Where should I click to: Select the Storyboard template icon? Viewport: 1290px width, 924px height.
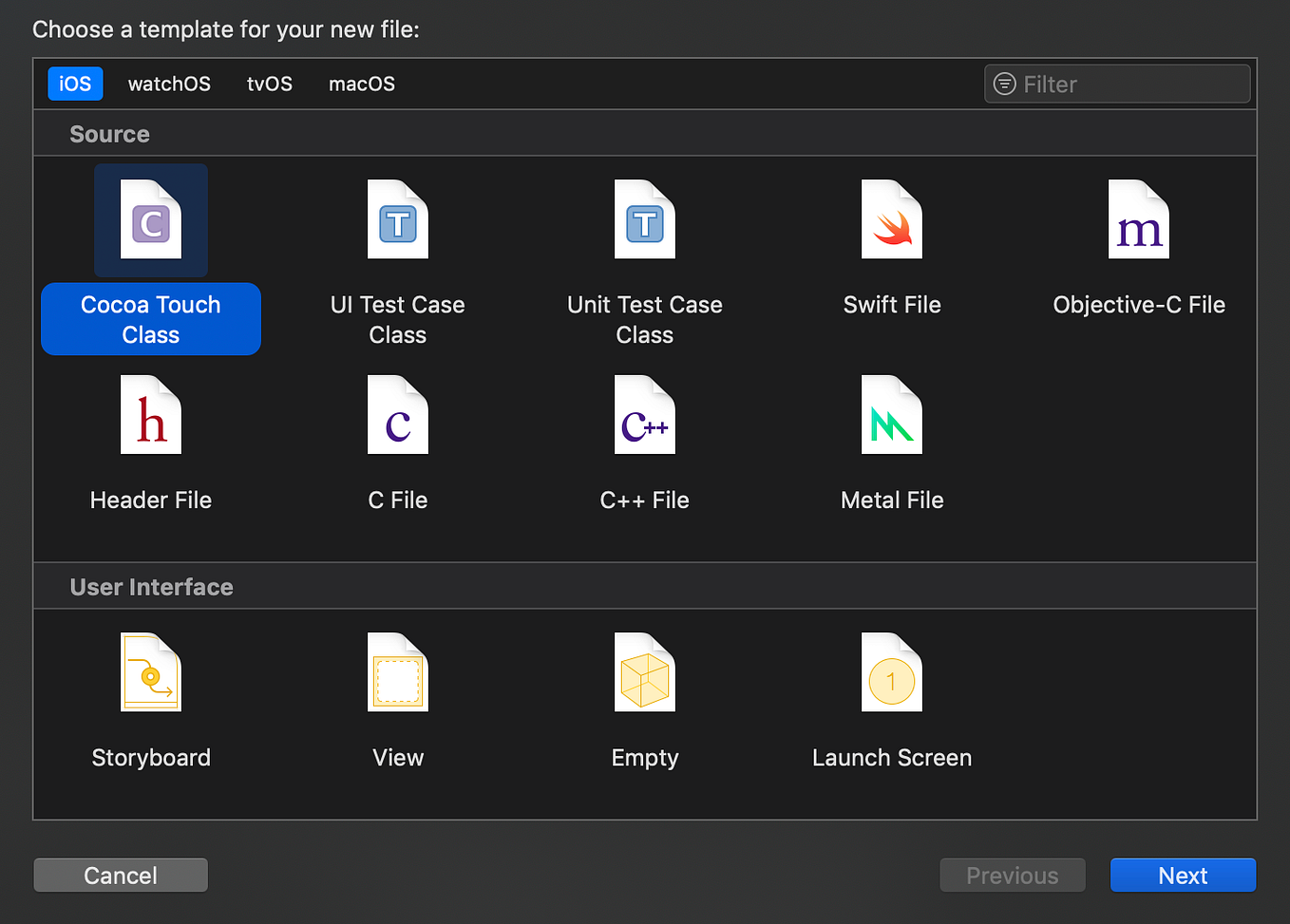pos(150,672)
